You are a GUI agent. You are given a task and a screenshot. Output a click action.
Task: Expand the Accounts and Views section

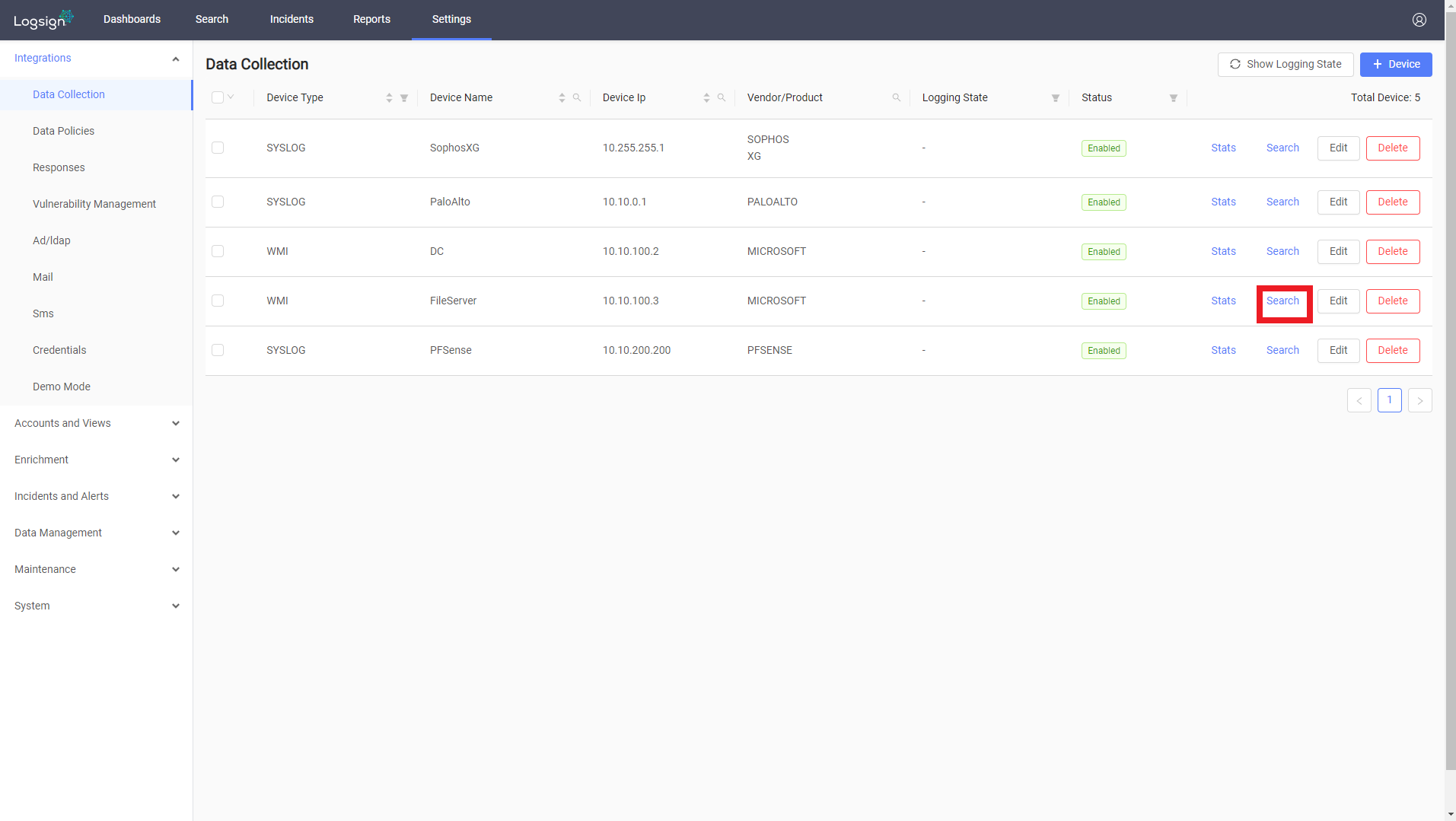[x=96, y=423]
